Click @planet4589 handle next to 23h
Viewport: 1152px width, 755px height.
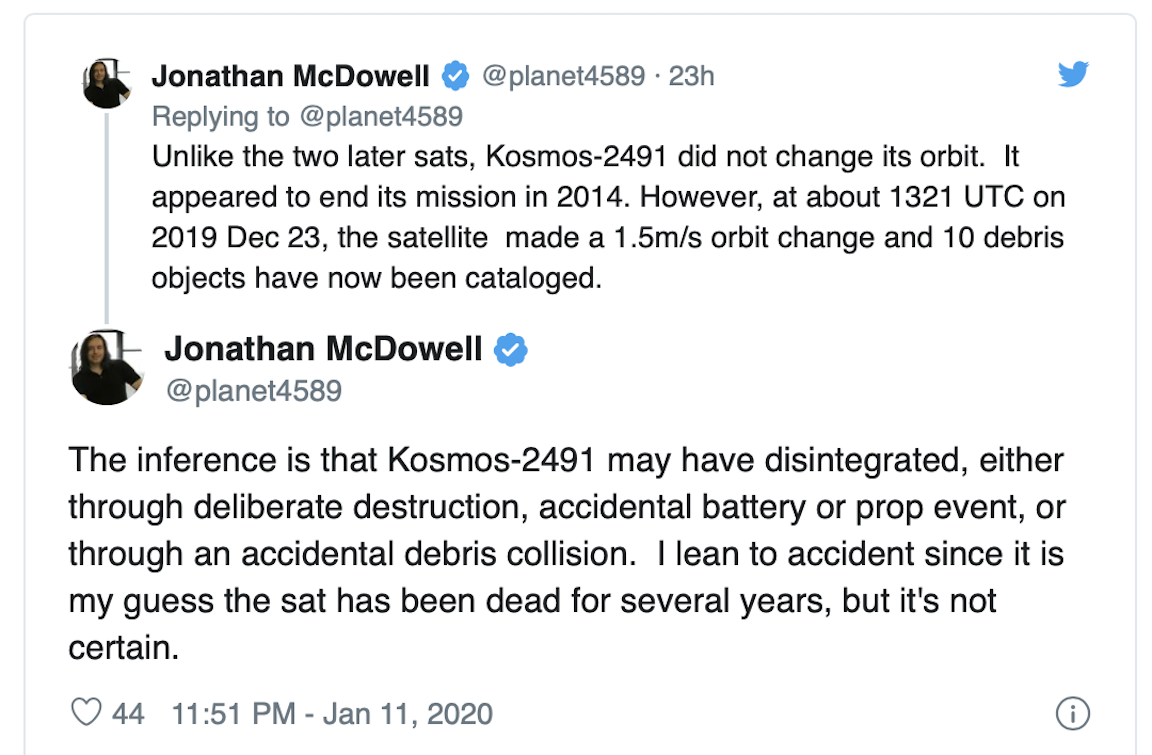(x=564, y=76)
